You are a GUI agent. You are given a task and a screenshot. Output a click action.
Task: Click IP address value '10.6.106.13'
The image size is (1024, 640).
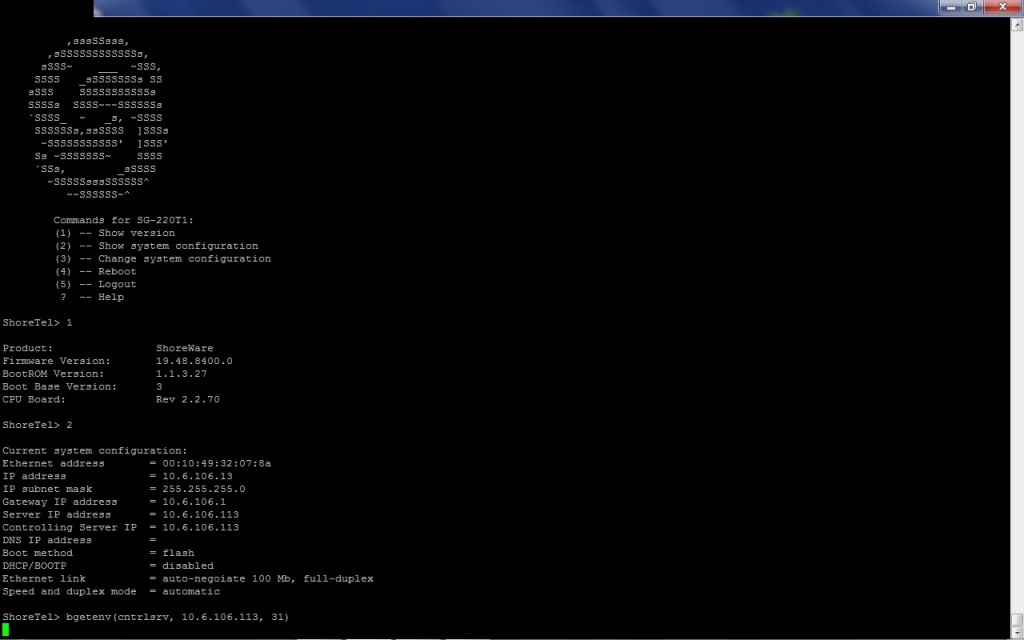(197, 476)
